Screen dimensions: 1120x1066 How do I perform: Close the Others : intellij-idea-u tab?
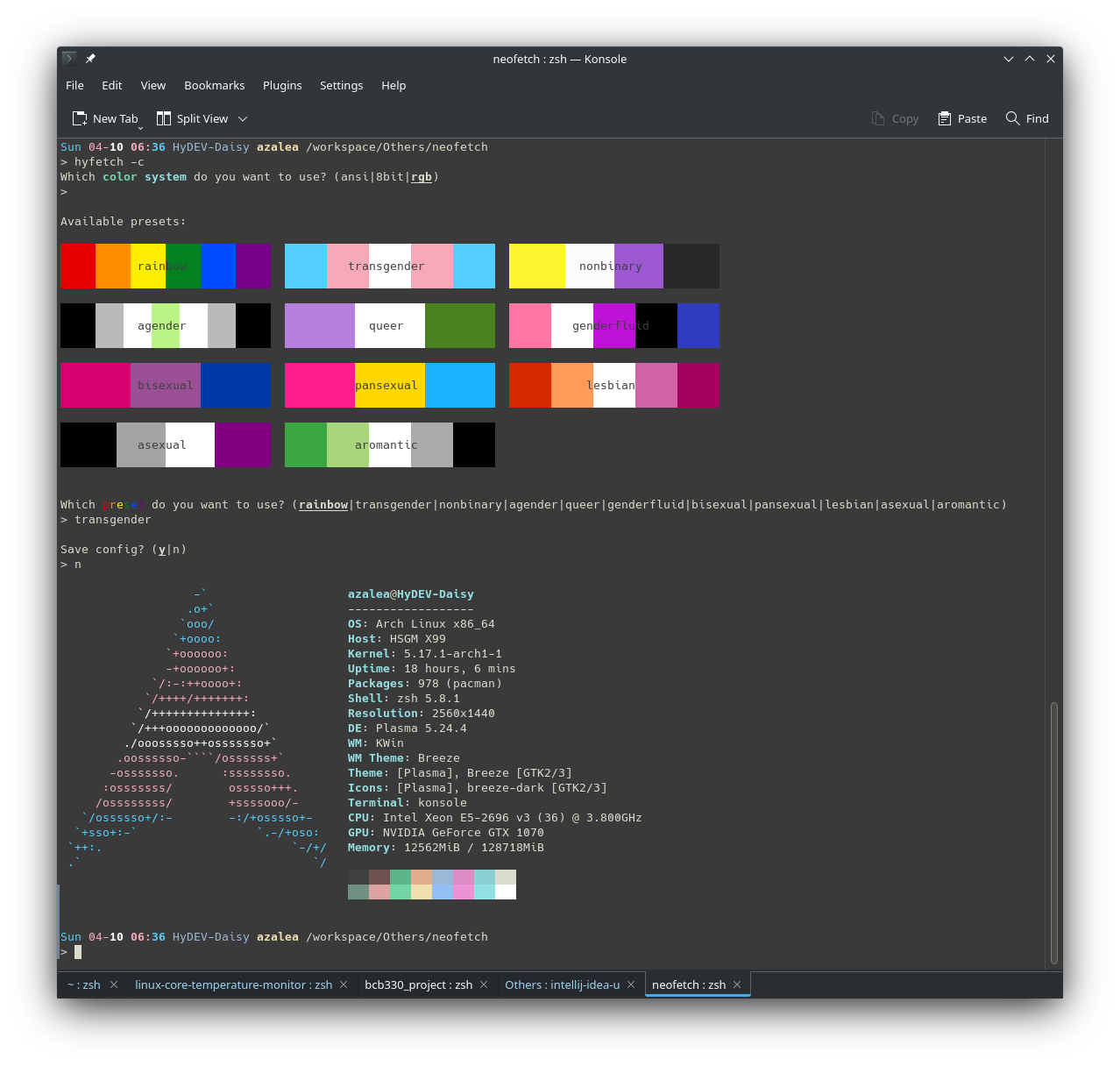631,984
